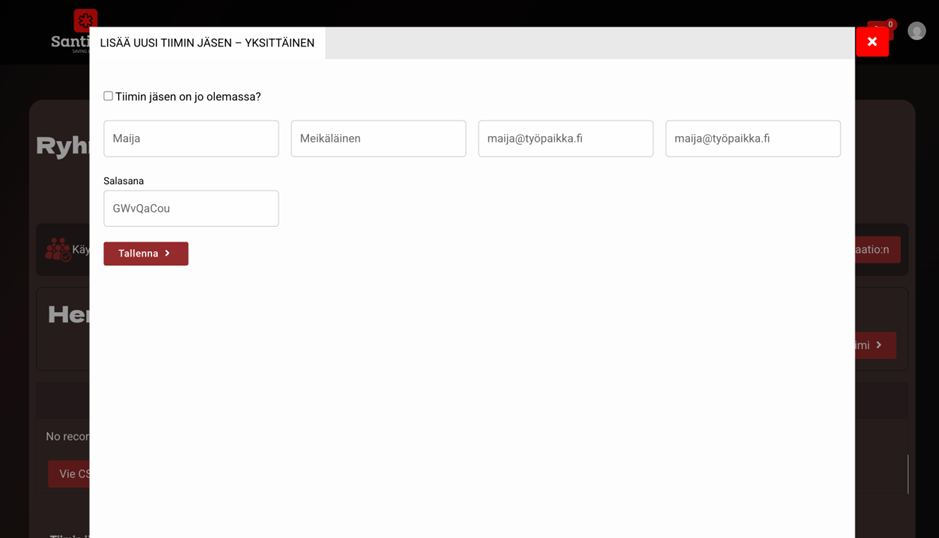Click the cart item count badge
This screenshot has width=939, height=538.
pyautogui.click(x=890, y=24)
